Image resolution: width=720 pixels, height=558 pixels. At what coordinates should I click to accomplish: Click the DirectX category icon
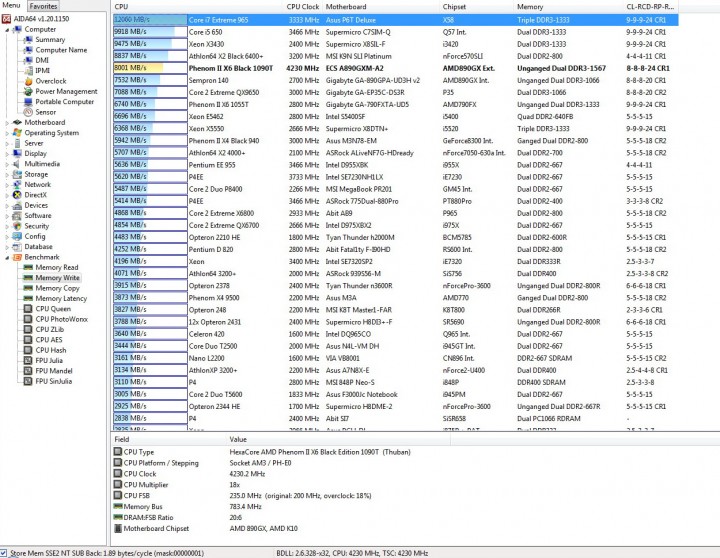17,195
